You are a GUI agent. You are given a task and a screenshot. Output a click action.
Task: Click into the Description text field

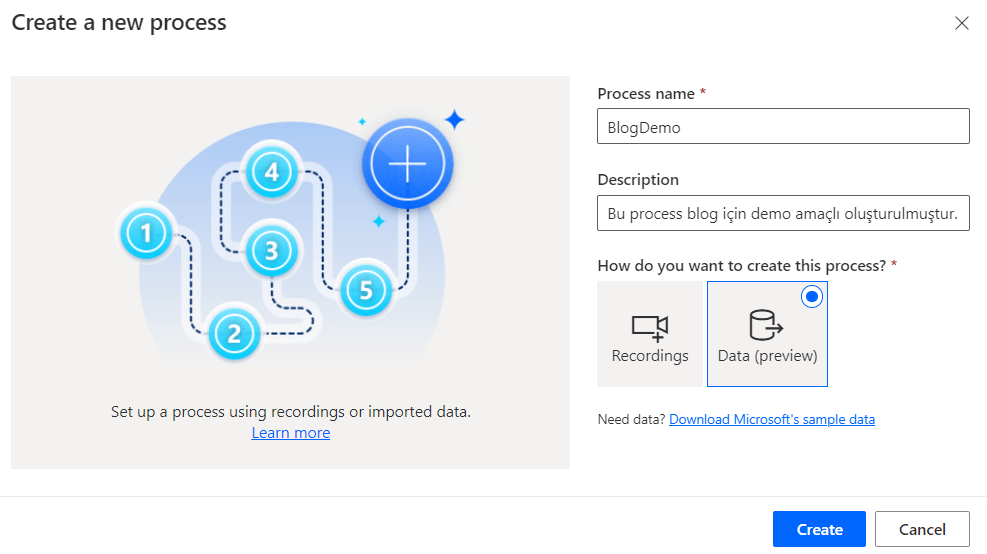(783, 213)
